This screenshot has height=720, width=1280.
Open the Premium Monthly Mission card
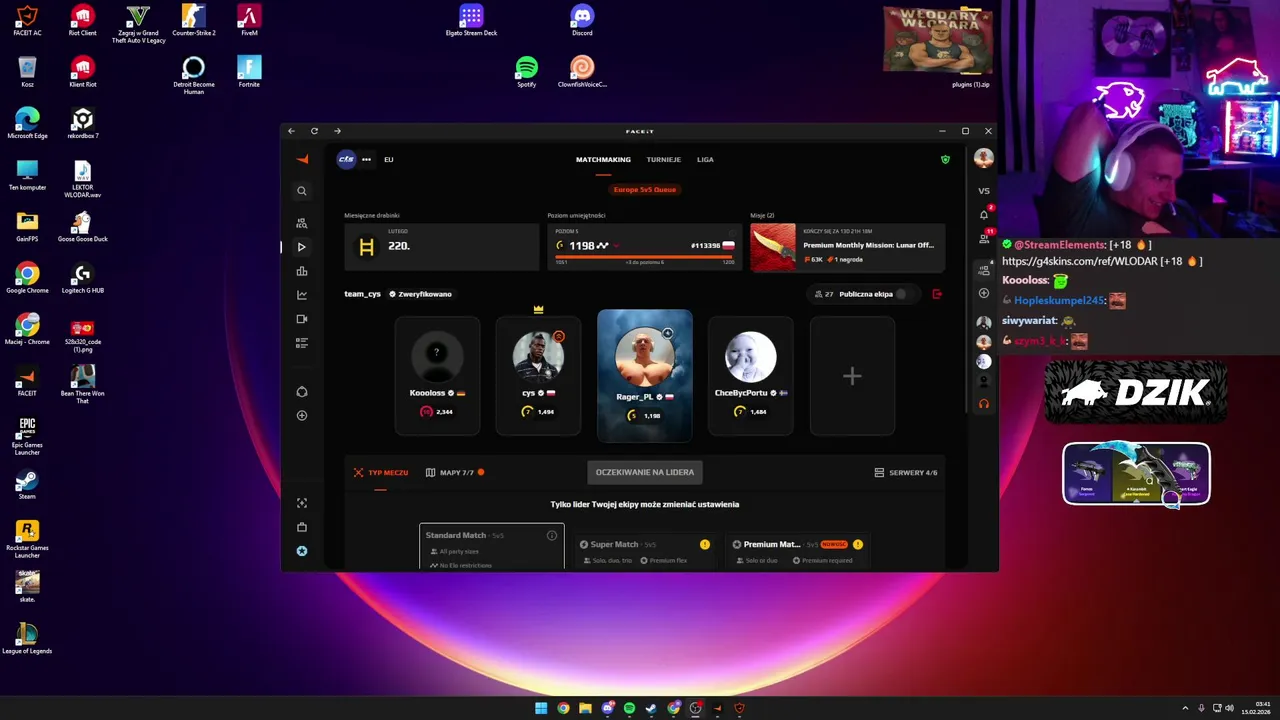[847, 247]
